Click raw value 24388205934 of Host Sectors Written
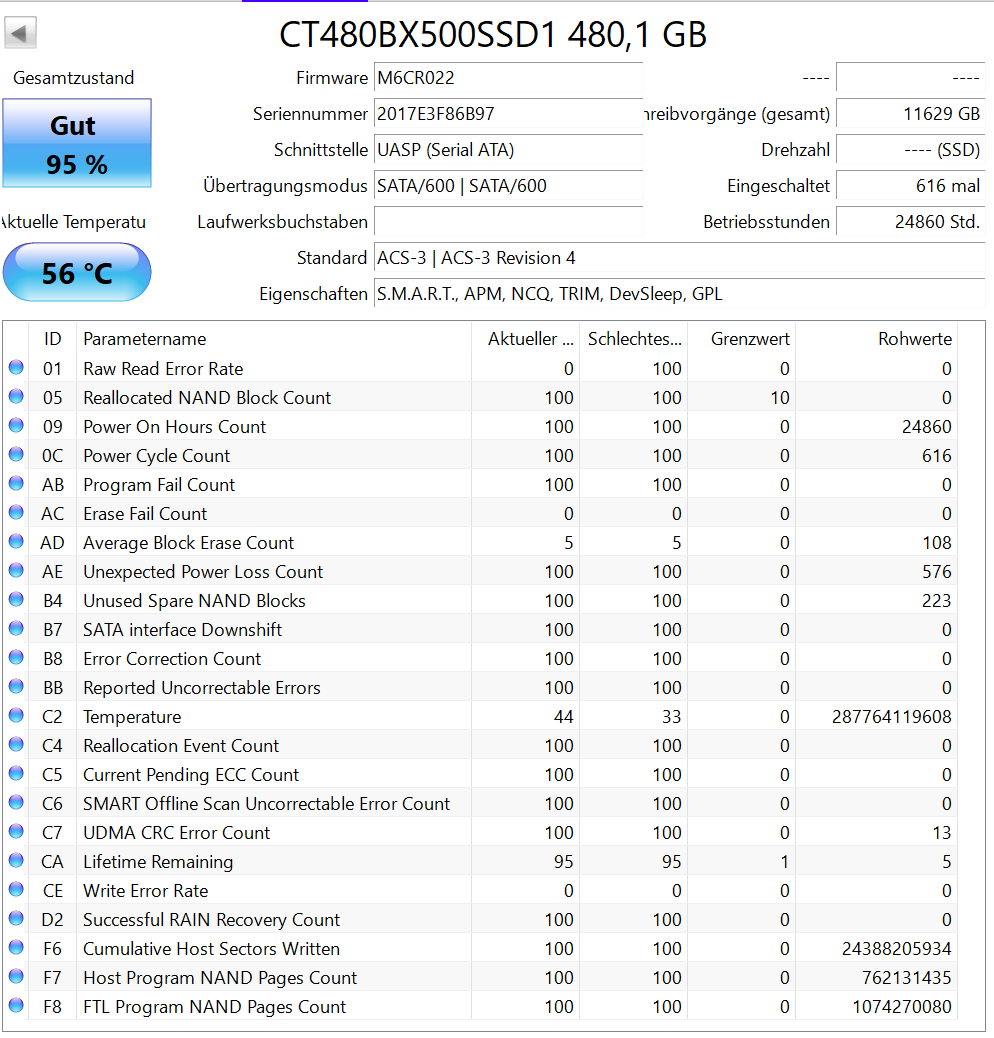This screenshot has width=994, height=1038. point(897,949)
